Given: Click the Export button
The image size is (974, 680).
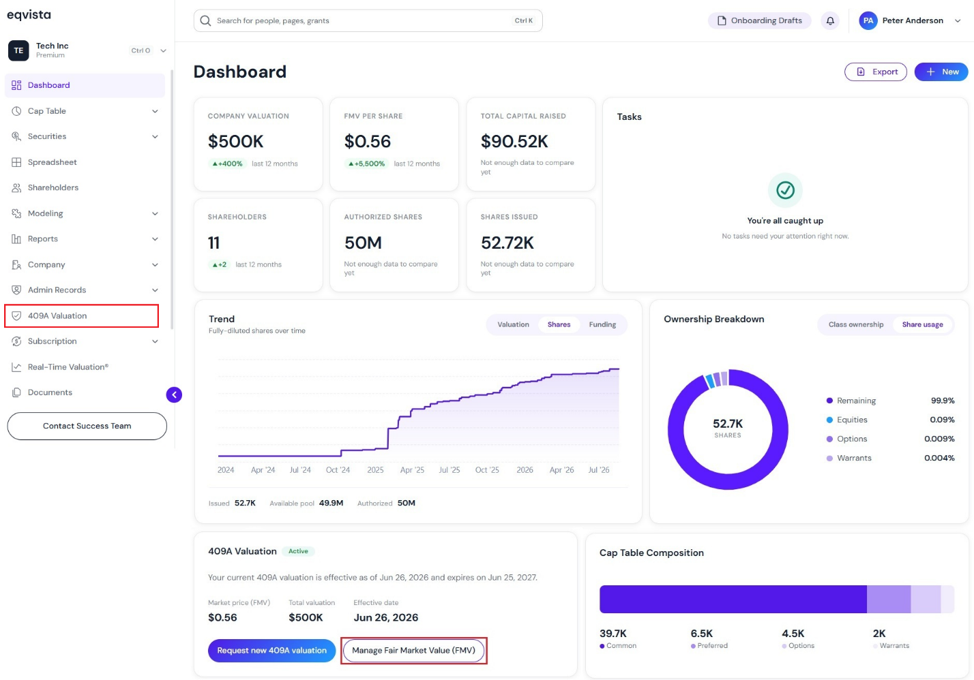Looking at the screenshot, I should tap(875, 72).
